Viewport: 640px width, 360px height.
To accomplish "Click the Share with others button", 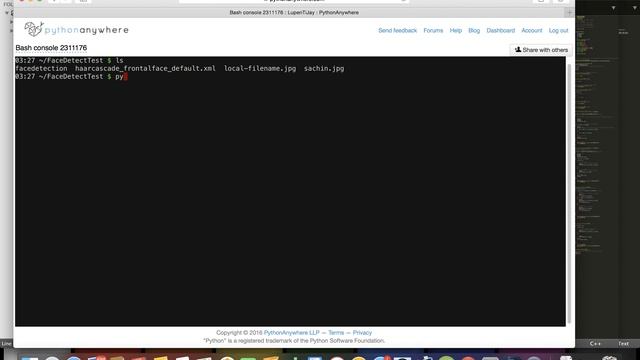I will tap(541, 50).
